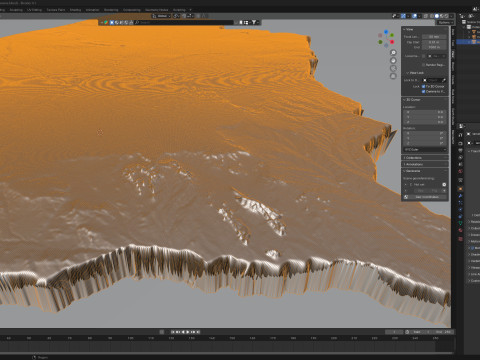480x360 pixels.
Task: Expand the Annotations panel
Action: (x=425, y=164)
